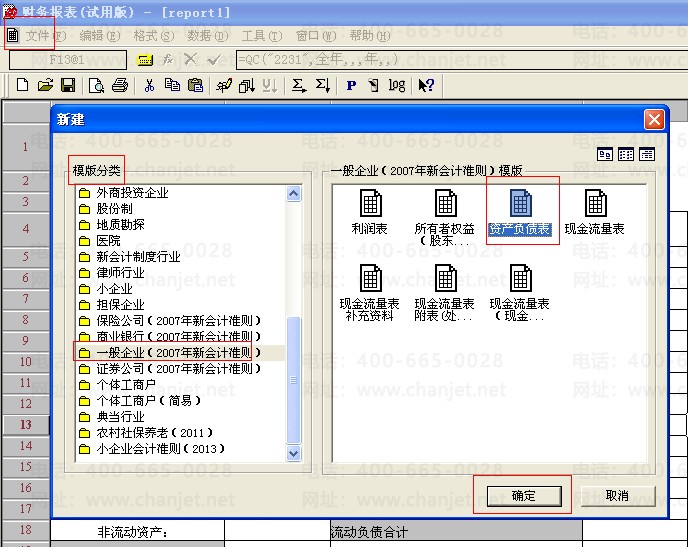Image resolution: width=688 pixels, height=547 pixels.
Task: Open the 数据(D) menu
Action: (208, 36)
